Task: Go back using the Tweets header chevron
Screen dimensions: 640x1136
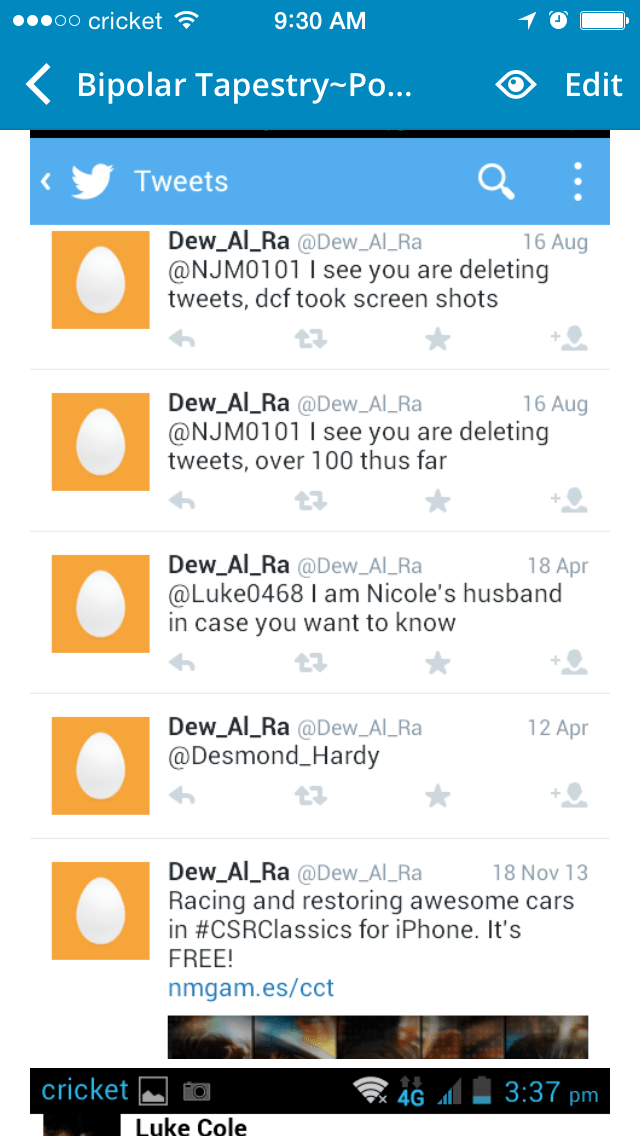Action: tap(46, 181)
